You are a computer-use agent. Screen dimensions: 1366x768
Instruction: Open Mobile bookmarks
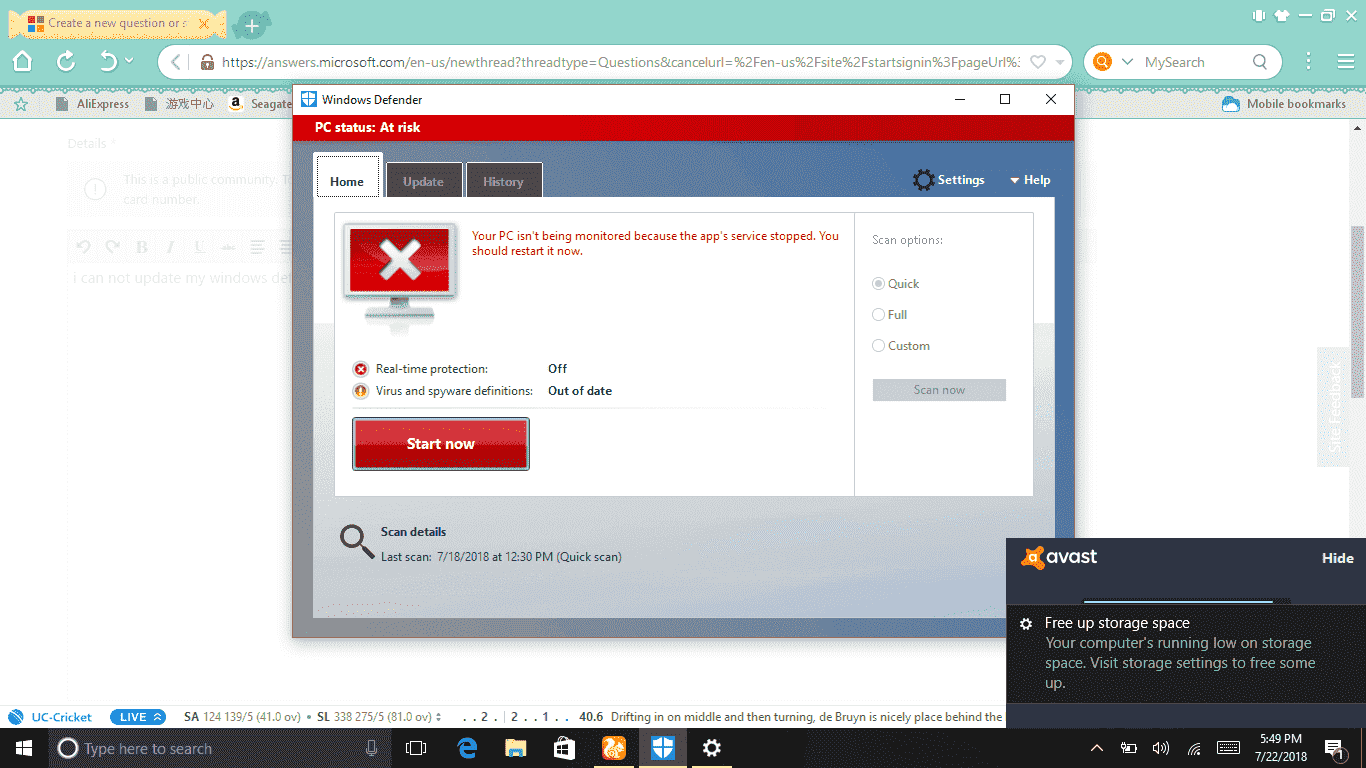(x=1285, y=104)
